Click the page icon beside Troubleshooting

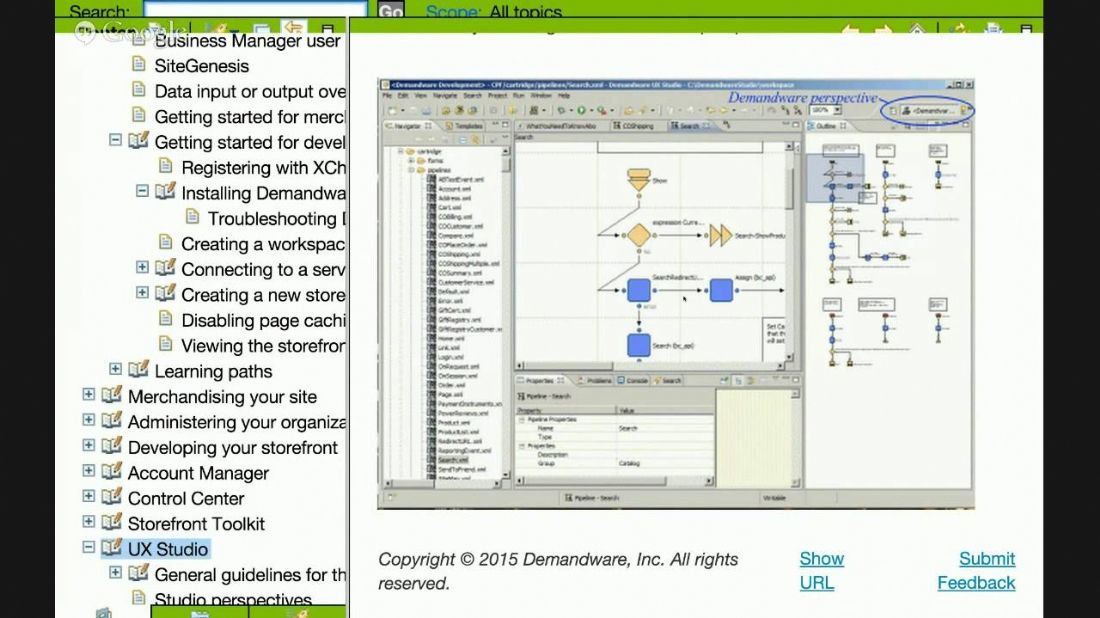pos(192,217)
